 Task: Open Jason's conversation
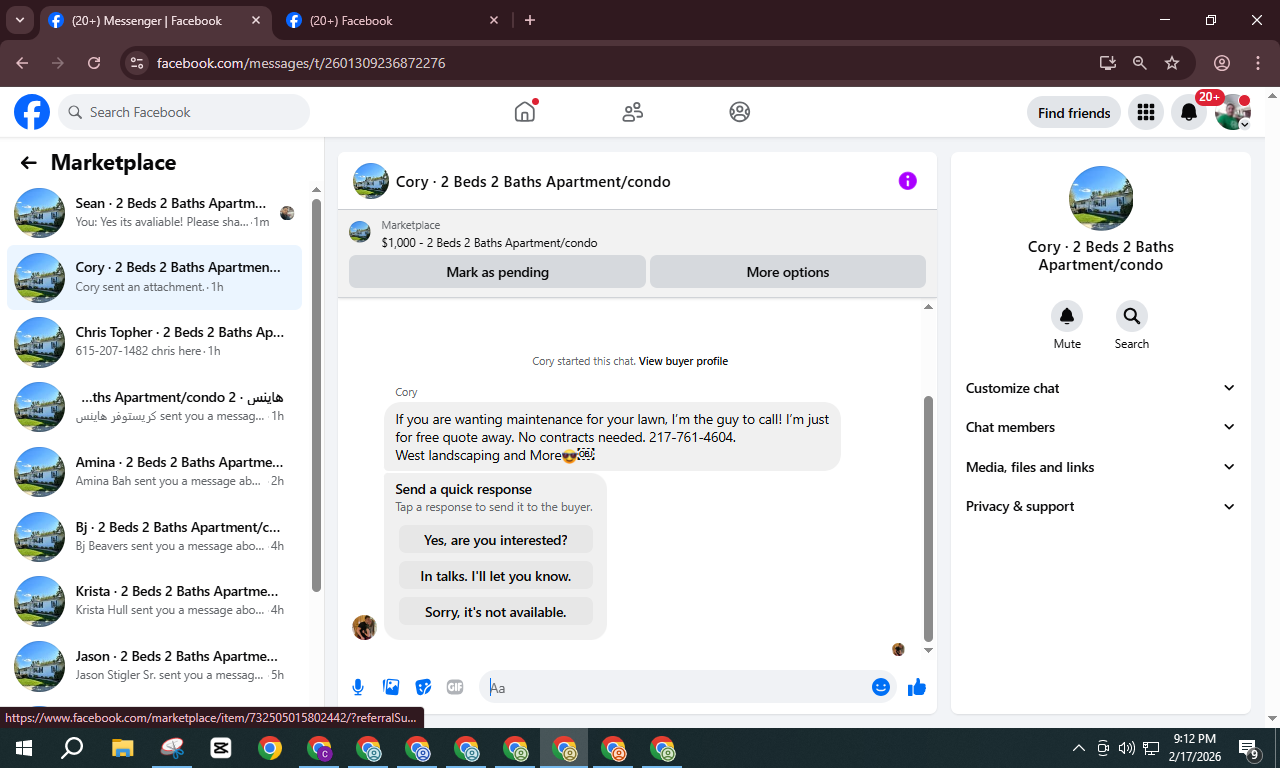tap(155, 665)
